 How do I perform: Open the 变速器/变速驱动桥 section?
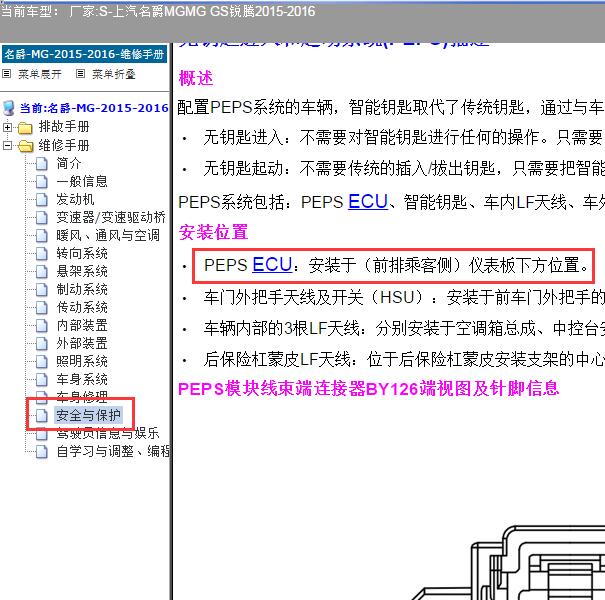pyautogui.click(x=111, y=217)
